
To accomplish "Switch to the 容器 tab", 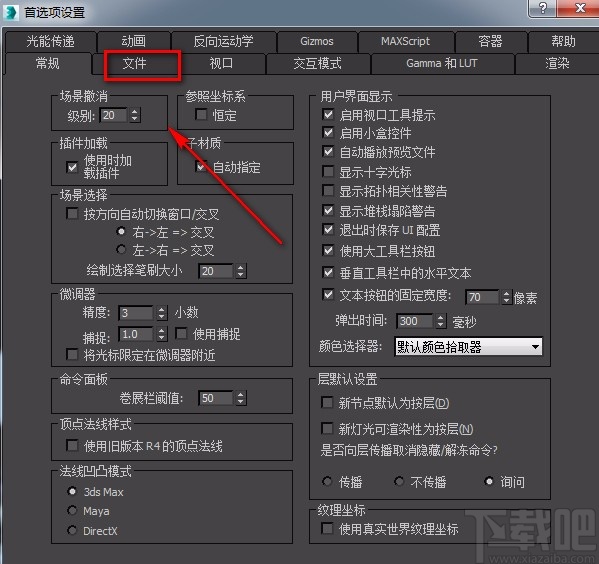I will point(491,41).
